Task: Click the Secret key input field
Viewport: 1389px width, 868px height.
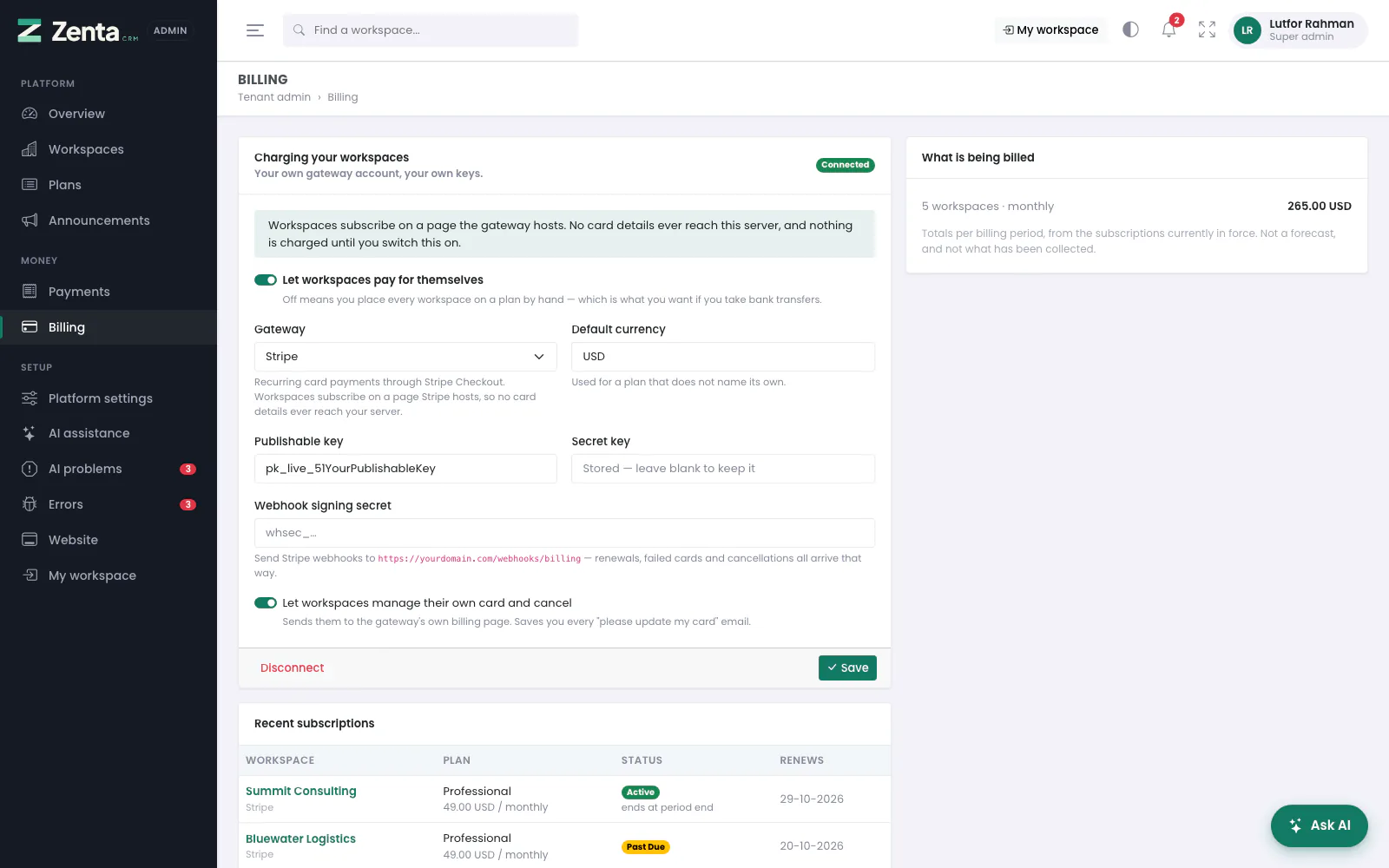Action: click(x=723, y=469)
